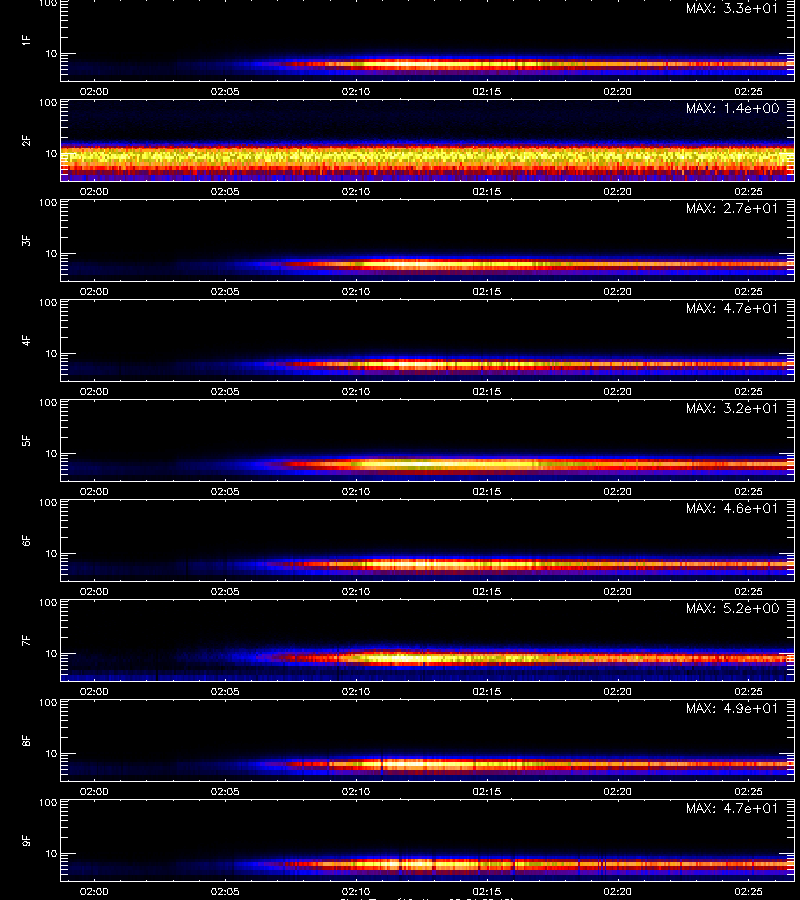The height and width of the screenshot is (900, 800).
Task: Select the 'MAX: 4.6e+01' readout
Action: pos(732,508)
